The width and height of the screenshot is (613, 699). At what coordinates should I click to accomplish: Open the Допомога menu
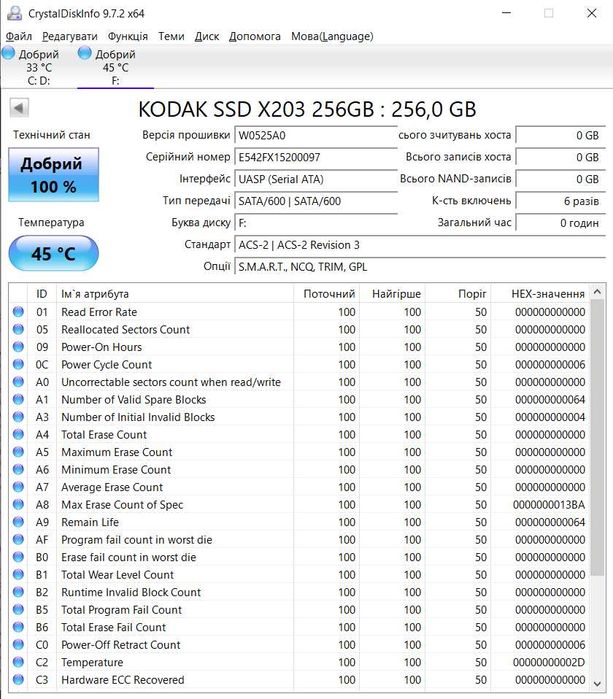pos(255,36)
